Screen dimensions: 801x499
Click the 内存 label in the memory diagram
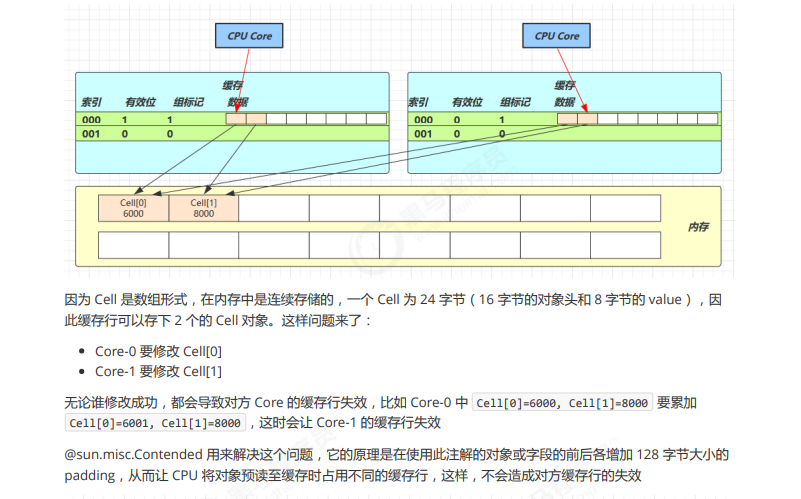coord(698,226)
